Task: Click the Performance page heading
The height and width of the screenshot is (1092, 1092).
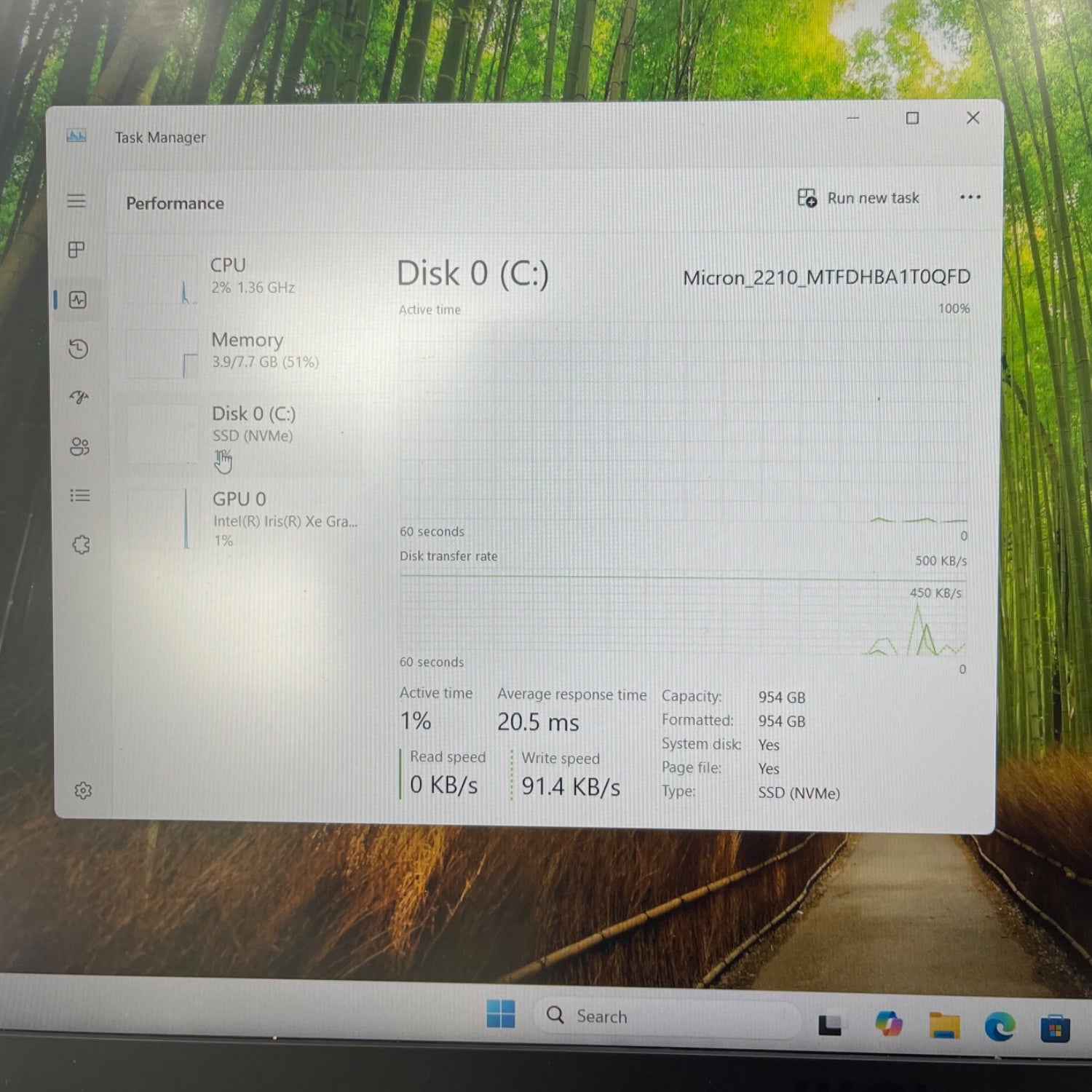Action: (x=175, y=203)
